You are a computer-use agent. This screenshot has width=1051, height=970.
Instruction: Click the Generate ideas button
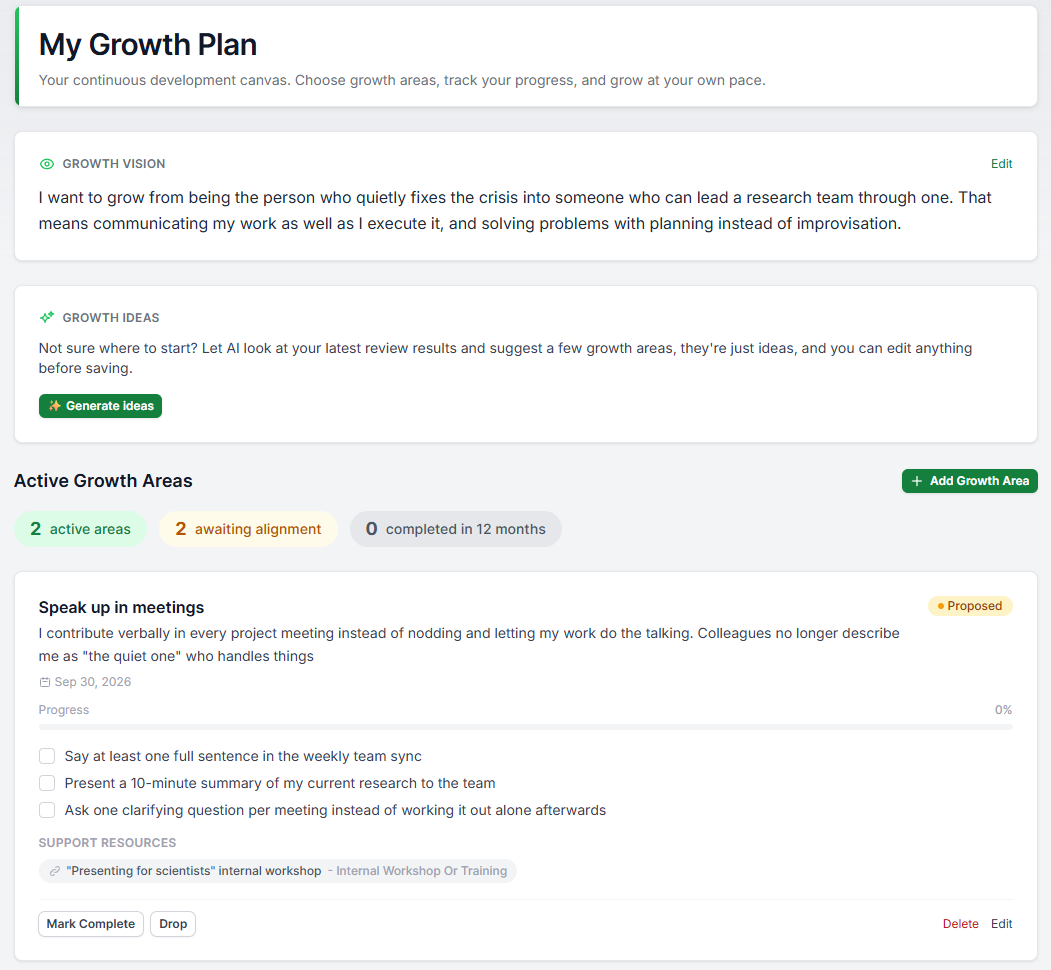[x=101, y=406]
